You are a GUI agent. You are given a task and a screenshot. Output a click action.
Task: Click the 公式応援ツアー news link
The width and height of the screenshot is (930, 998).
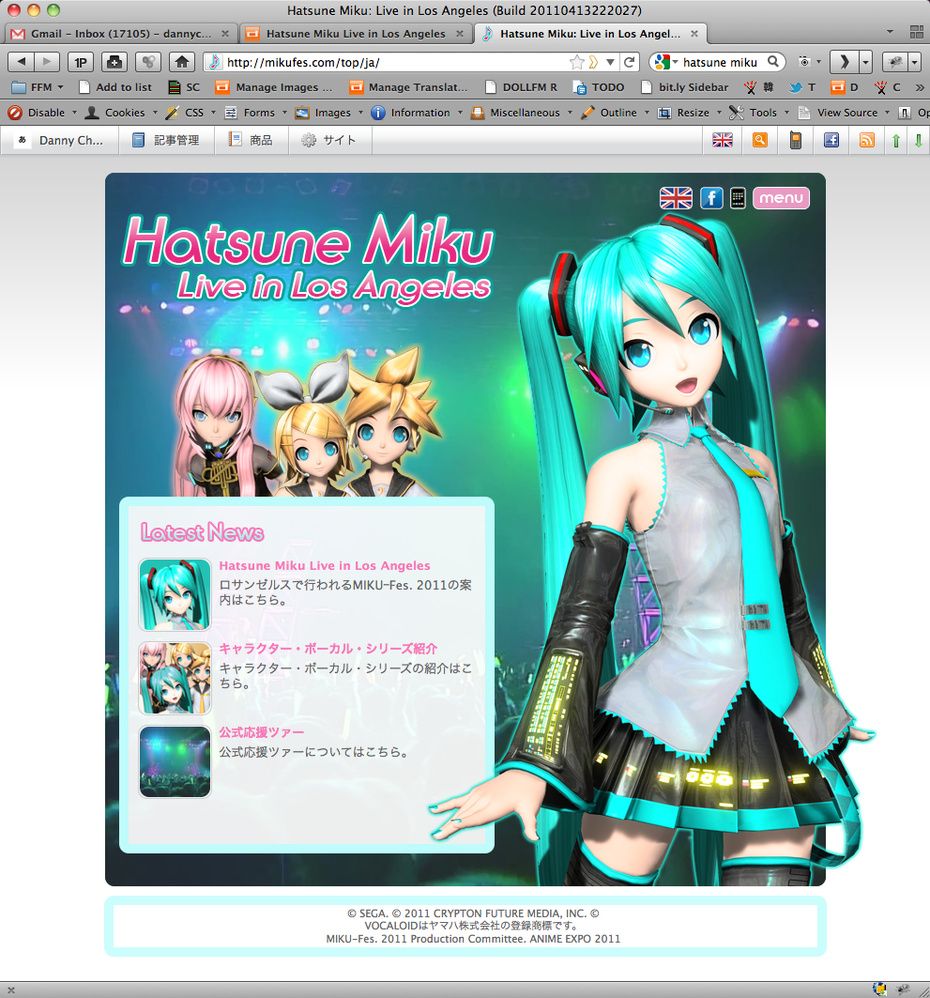261,733
